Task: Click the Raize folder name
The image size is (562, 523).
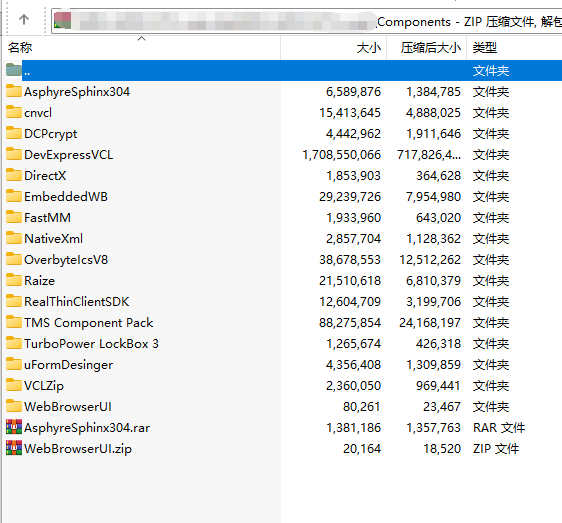Action: 39,281
